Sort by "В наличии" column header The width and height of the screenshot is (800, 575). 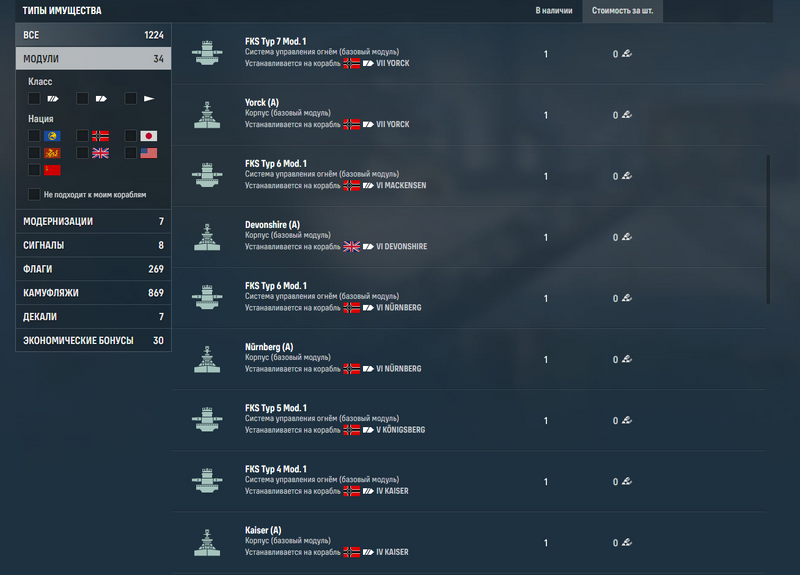coord(554,11)
